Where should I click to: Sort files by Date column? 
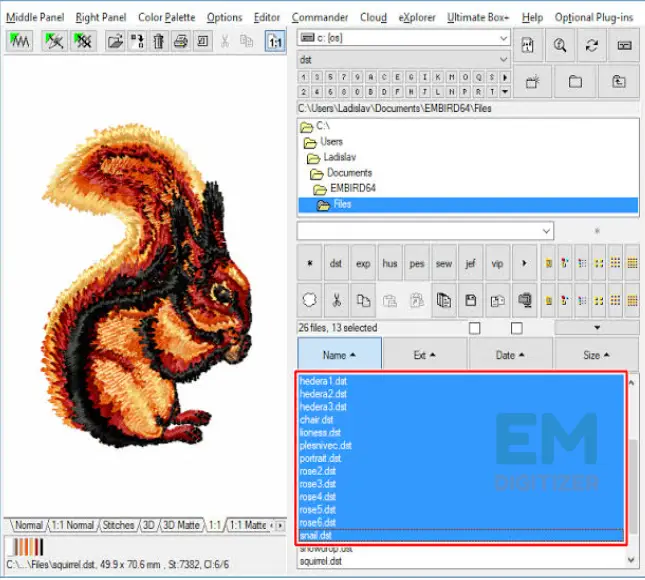coord(510,355)
